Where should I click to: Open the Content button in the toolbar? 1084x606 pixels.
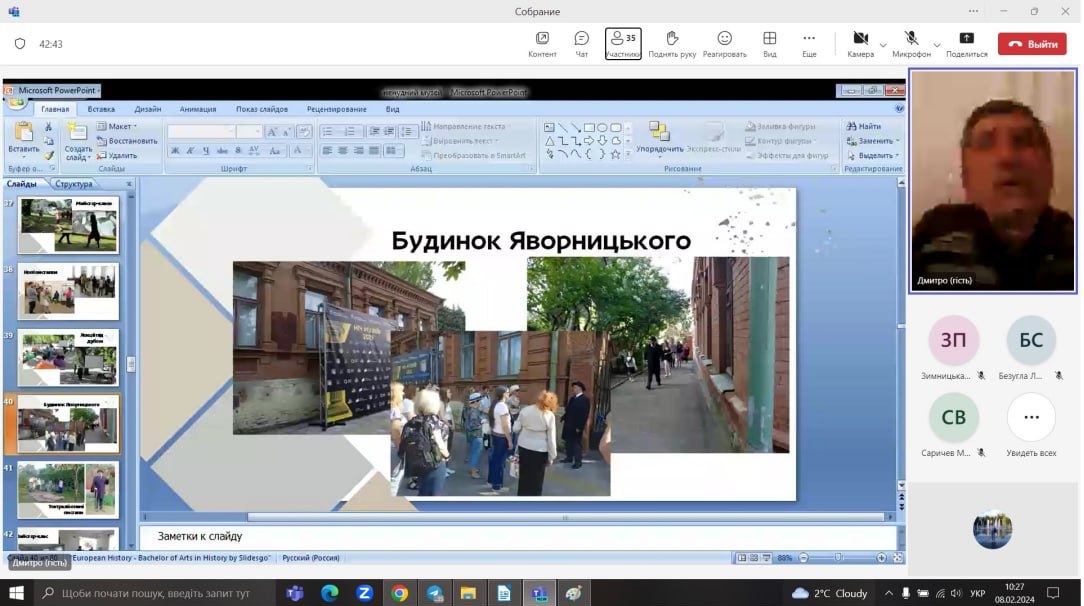tap(542, 44)
